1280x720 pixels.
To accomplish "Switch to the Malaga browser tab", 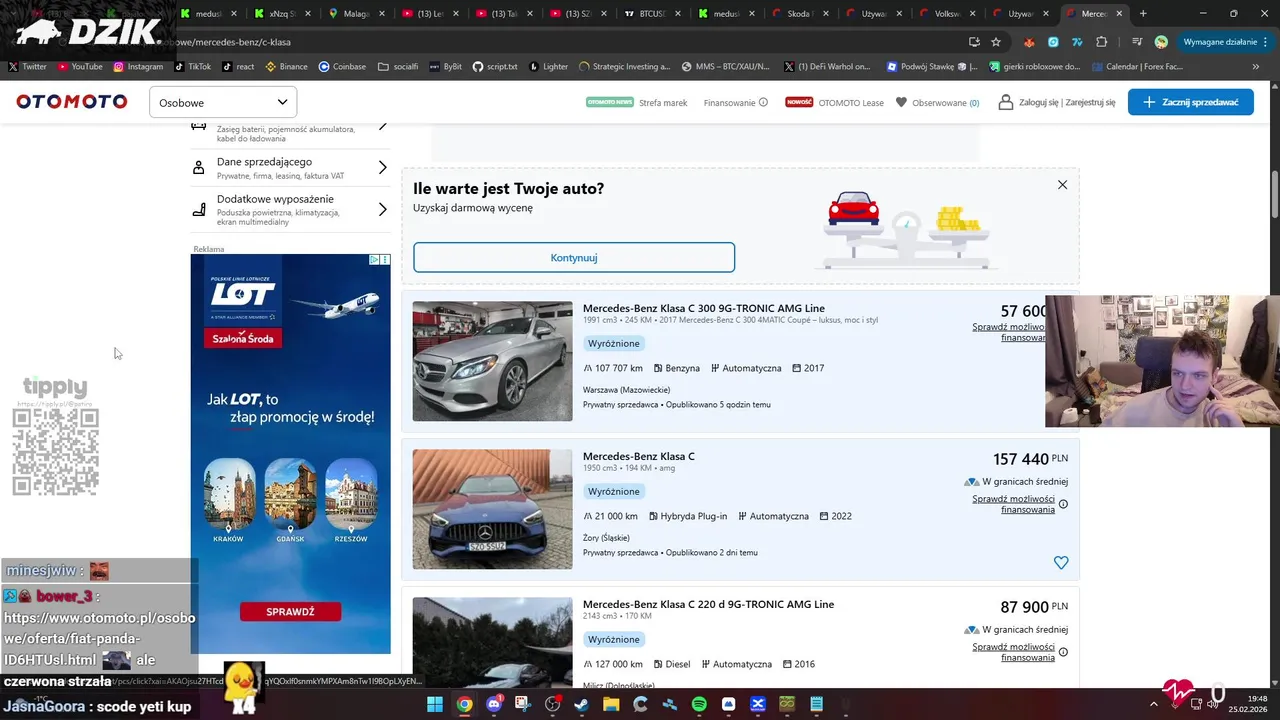I will [x=357, y=14].
